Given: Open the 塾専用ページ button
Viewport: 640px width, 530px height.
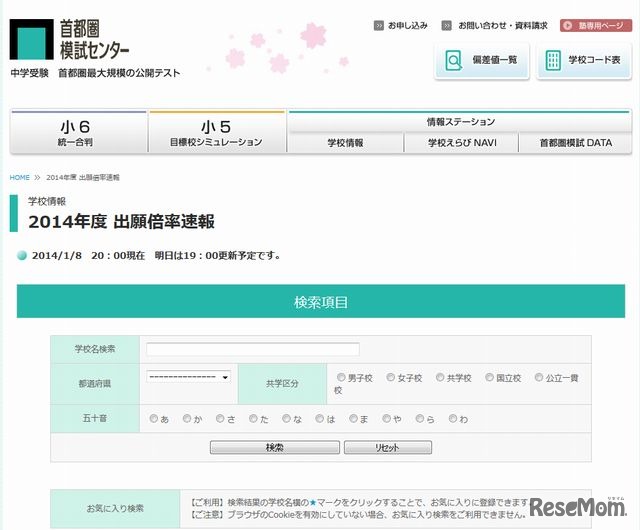Looking at the screenshot, I should tap(596, 25).
